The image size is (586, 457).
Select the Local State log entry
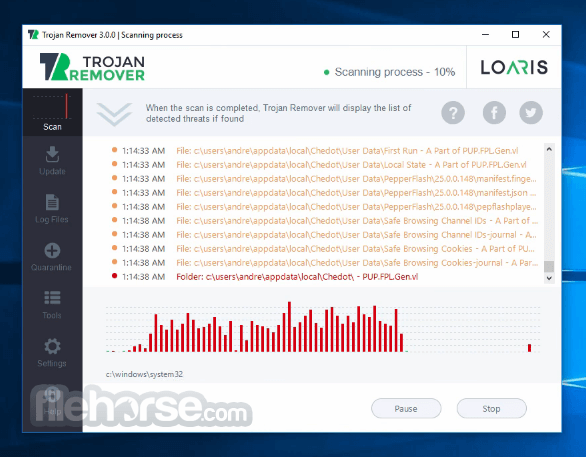tap(319, 165)
